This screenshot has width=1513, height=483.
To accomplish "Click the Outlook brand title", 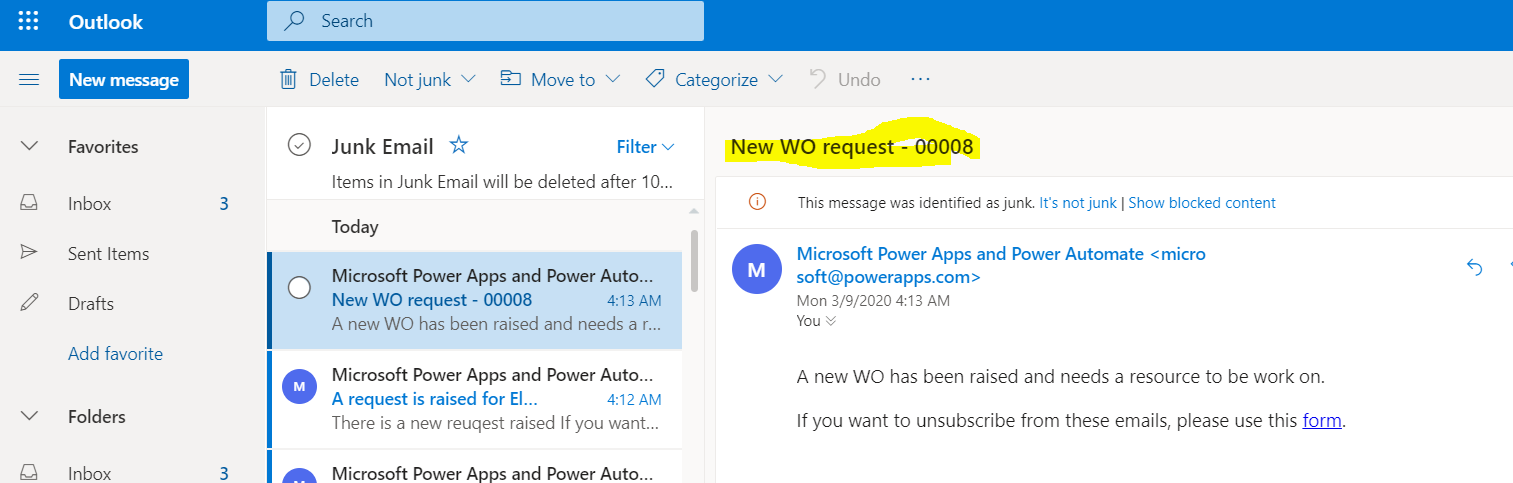I will [x=106, y=22].
